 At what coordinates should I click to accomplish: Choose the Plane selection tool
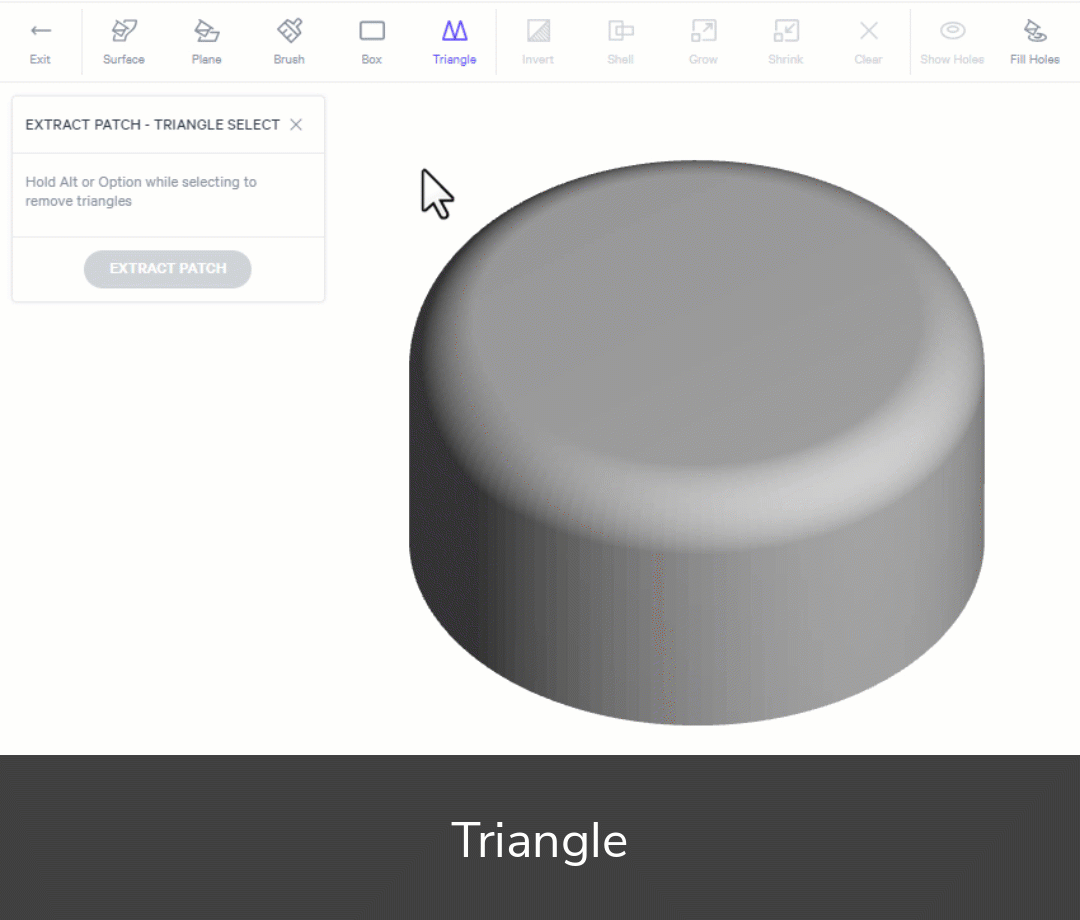point(207,43)
